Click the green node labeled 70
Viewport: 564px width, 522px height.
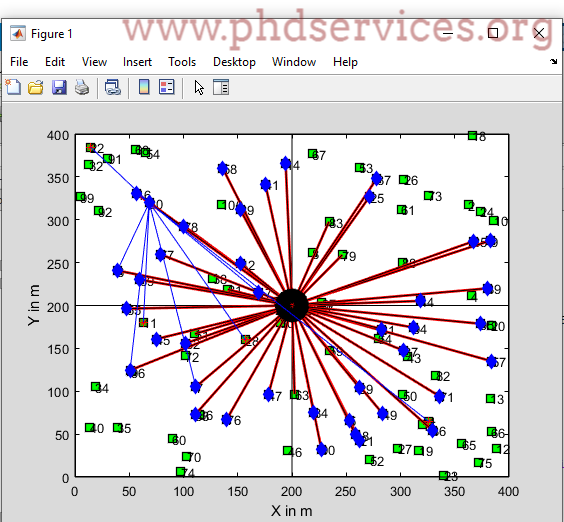[x=186, y=456]
